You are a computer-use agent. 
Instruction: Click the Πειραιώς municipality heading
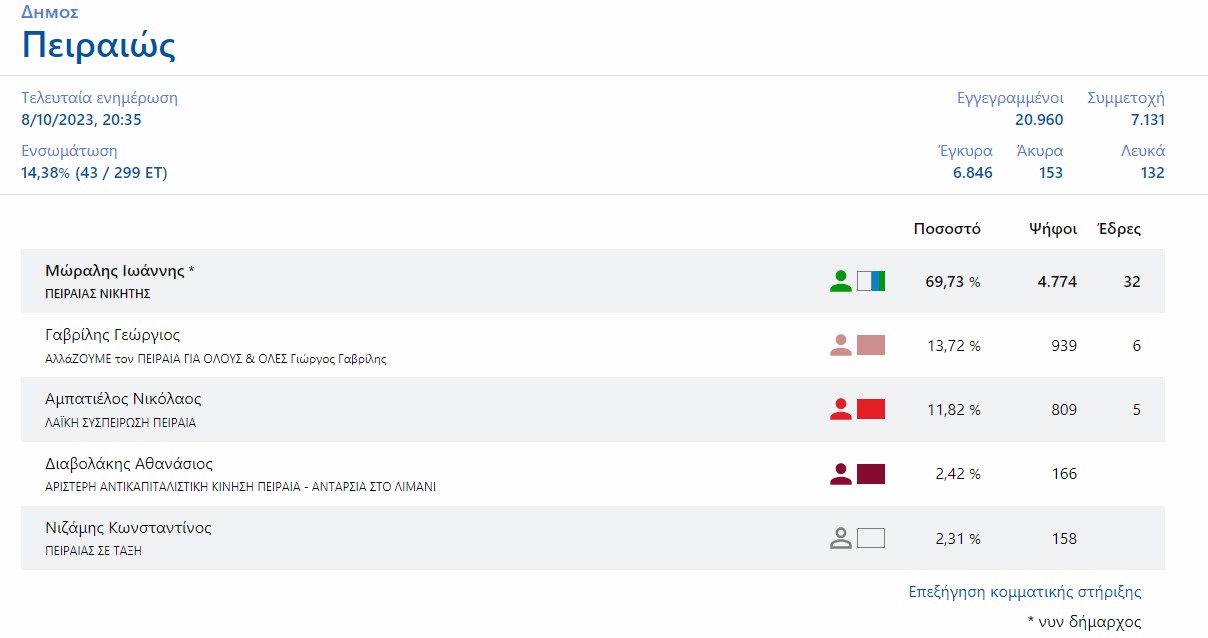[x=98, y=45]
